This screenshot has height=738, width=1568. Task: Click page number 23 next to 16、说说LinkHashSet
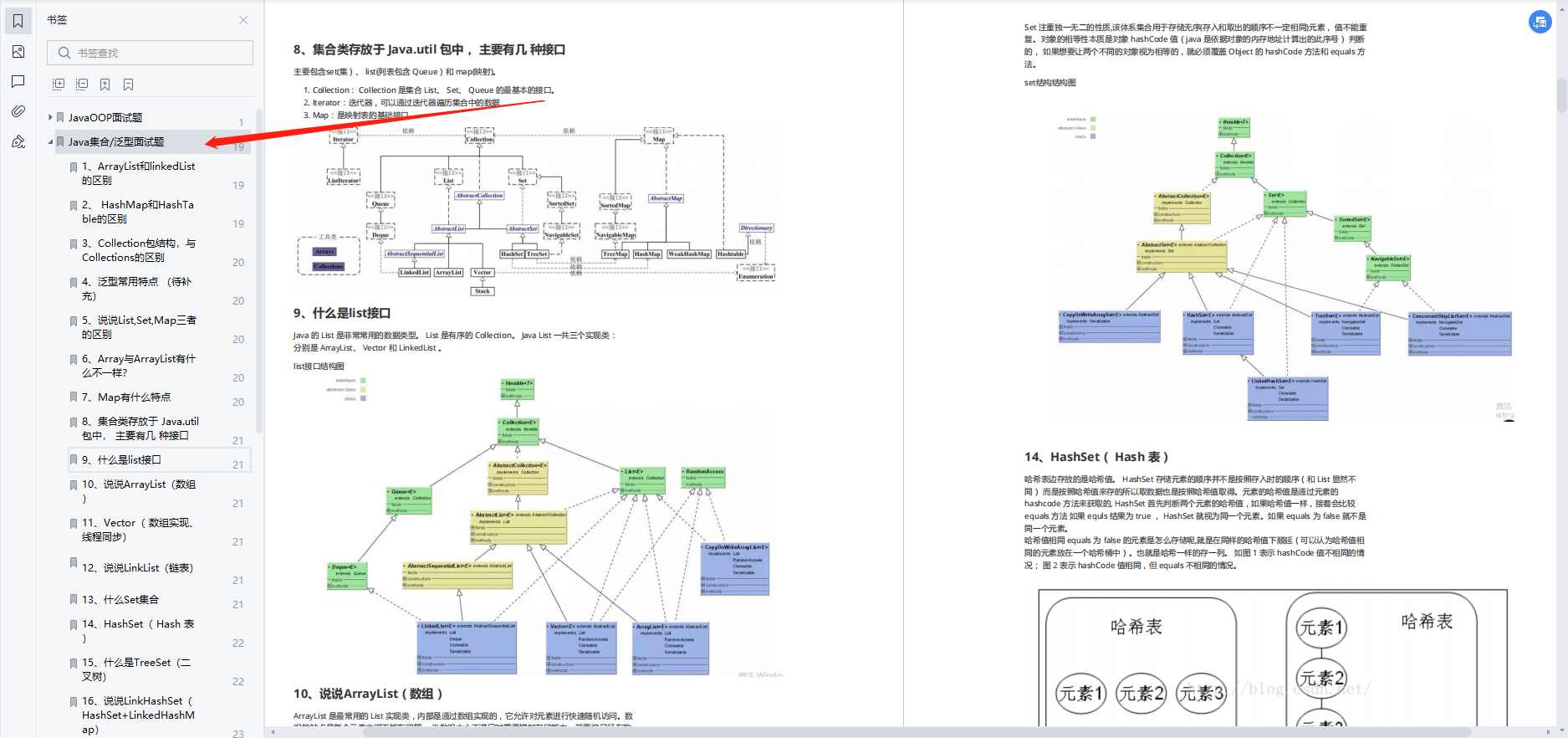(238, 734)
